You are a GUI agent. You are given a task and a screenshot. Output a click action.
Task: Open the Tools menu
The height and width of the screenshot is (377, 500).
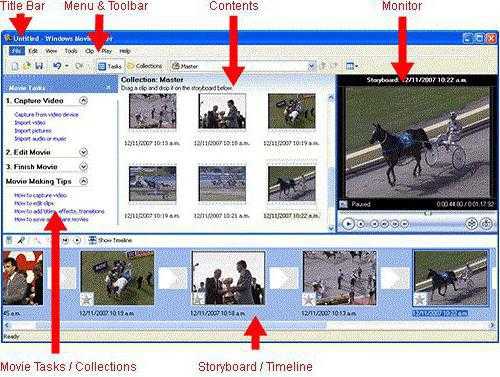coord(71,51)
